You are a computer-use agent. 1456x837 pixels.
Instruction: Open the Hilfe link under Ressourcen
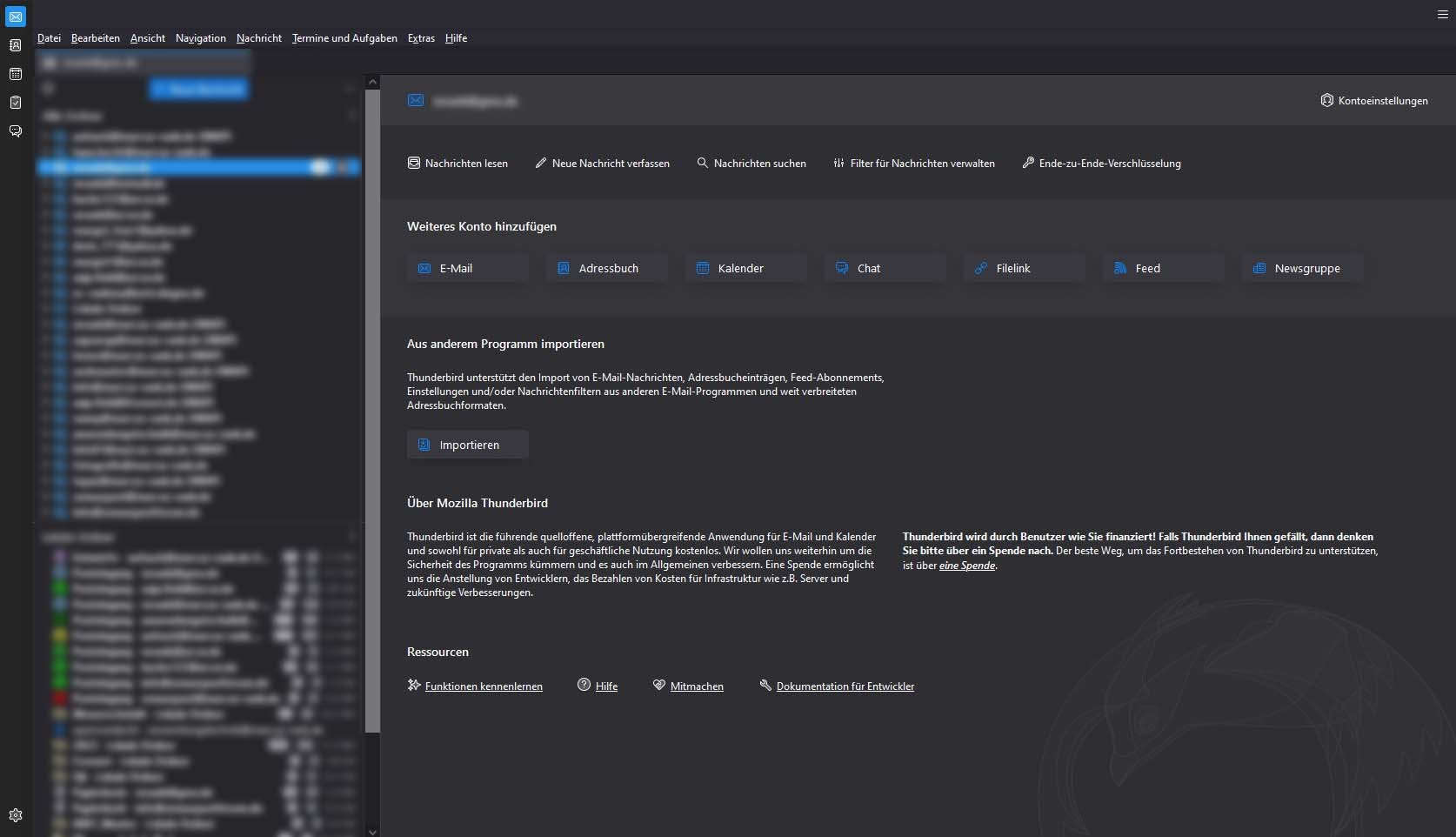(x=606, y=686)
